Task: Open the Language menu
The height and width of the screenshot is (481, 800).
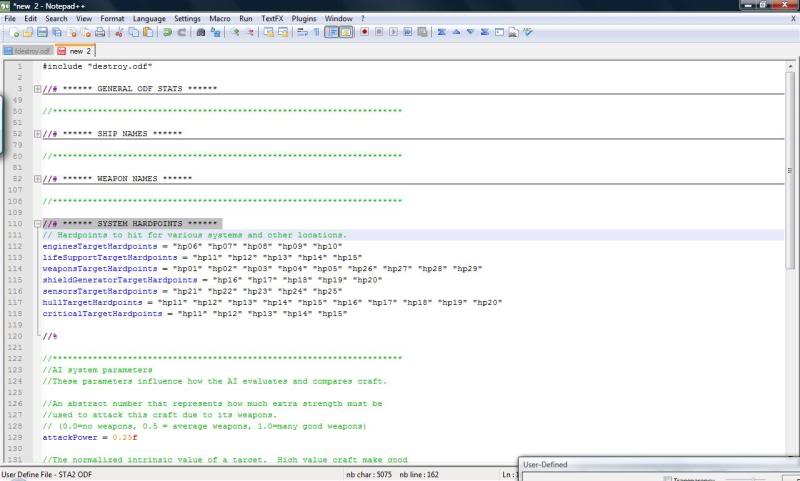Action: click(x=149, y=18)
